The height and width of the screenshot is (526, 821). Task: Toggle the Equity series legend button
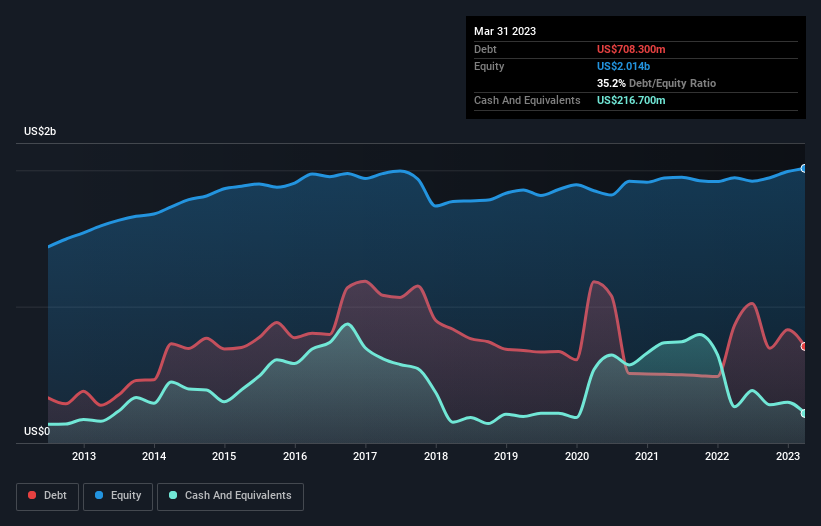coord(118,496)
